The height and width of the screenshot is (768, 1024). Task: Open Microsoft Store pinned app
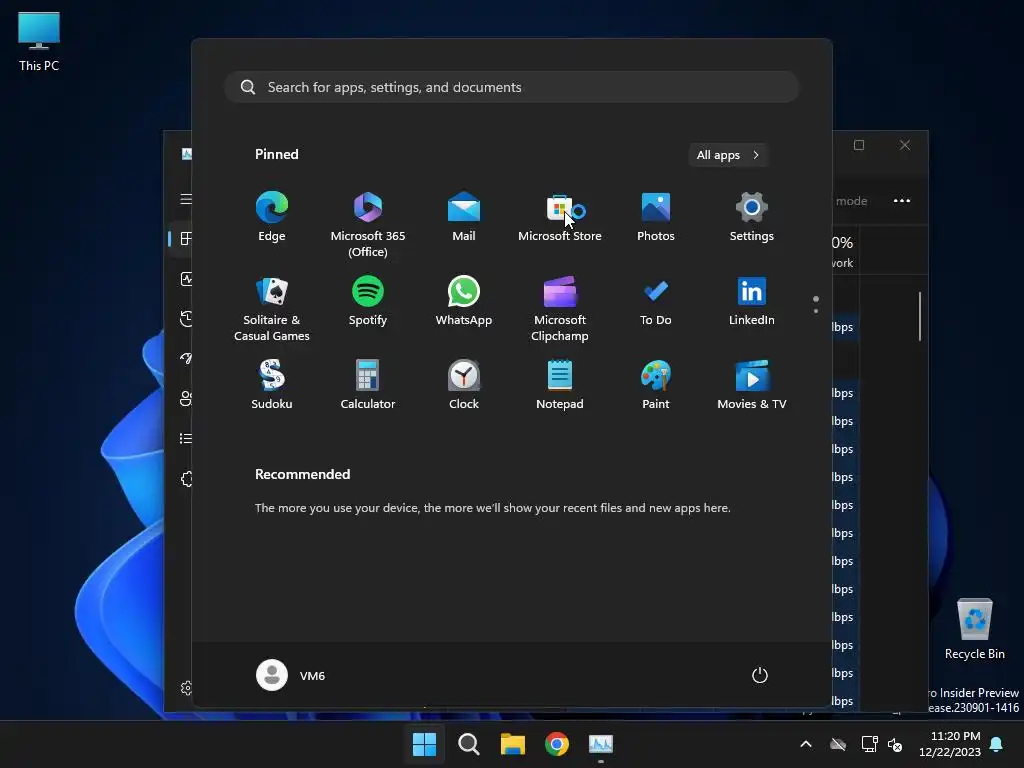click(x=560, y=217)
